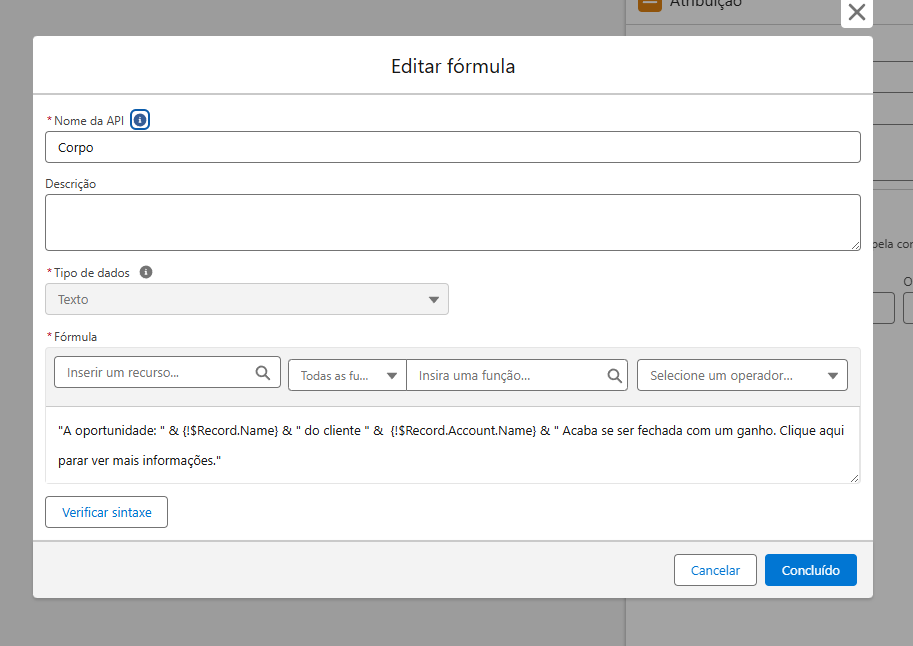Close the Editar fórmula dialog with X

856,12
